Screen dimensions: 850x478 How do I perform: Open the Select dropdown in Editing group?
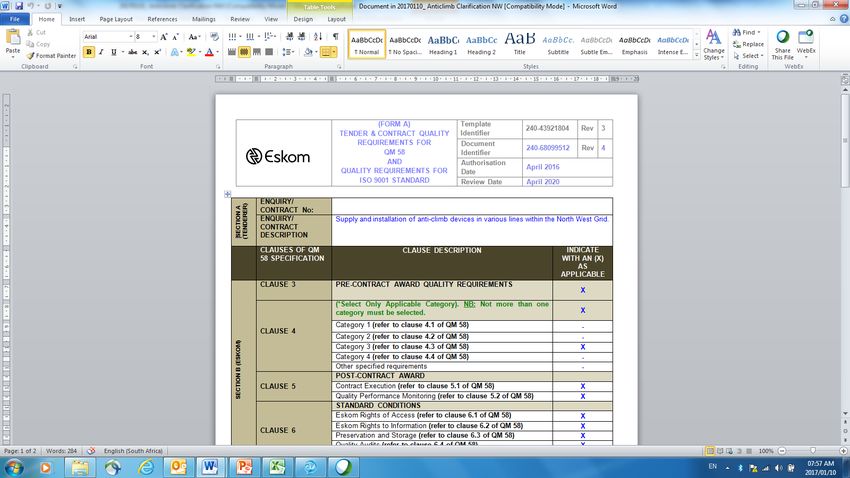click(x=748, y=55)
